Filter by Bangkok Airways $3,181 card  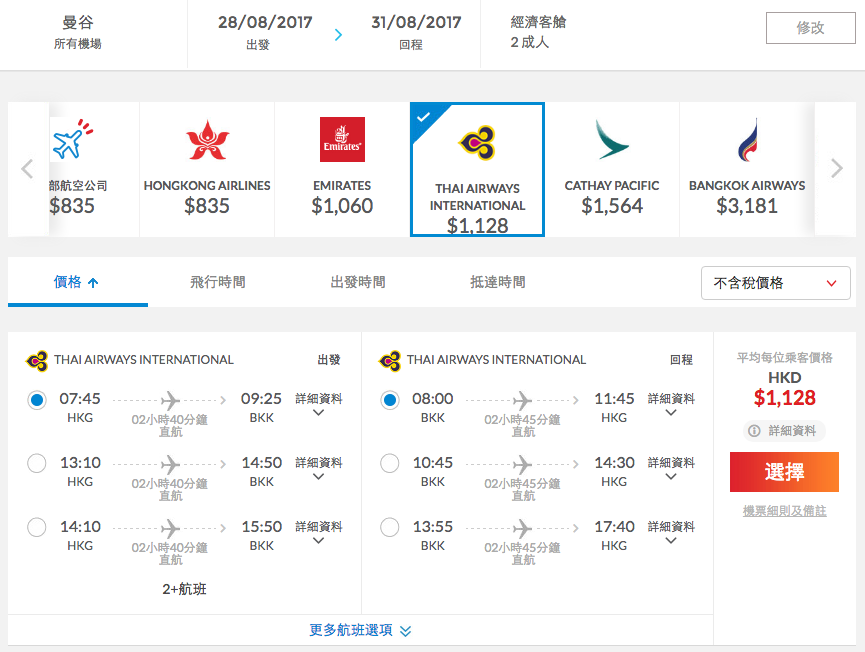(747, 169)
